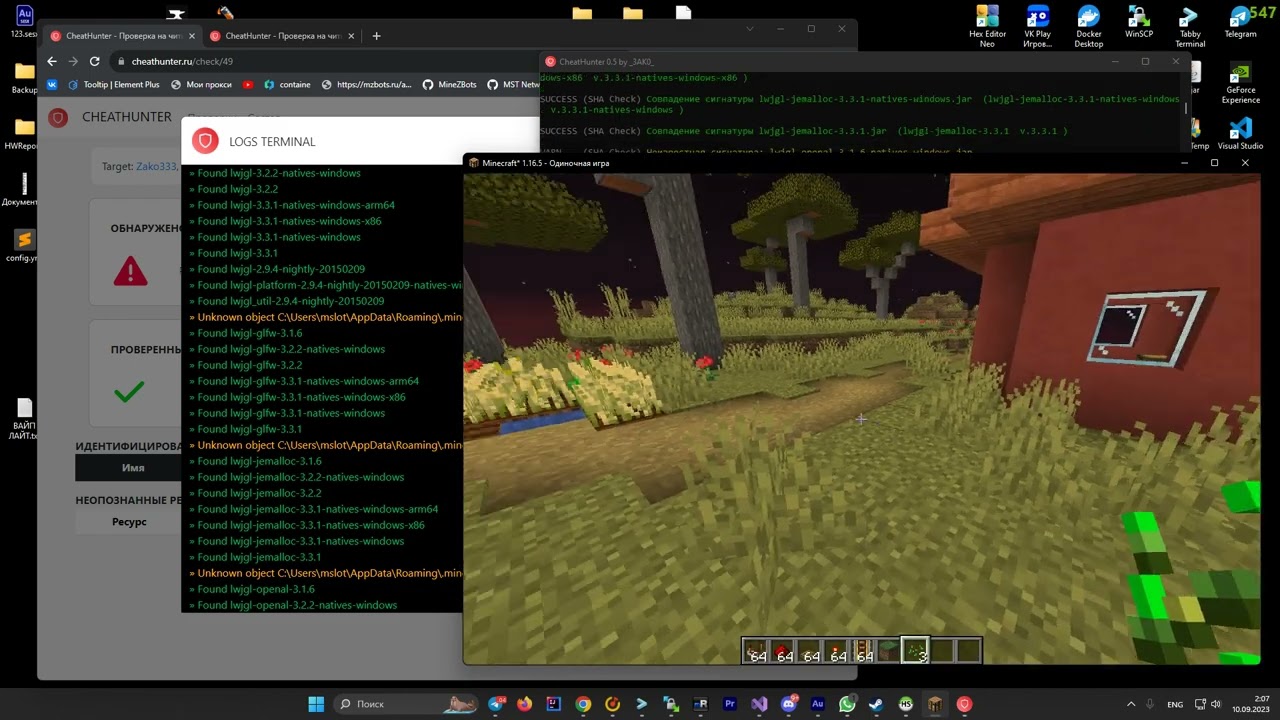Click the 'Found lwjgl-glfw-3.1.6' log line
The image size is (1280, 720).
[246, 333]
